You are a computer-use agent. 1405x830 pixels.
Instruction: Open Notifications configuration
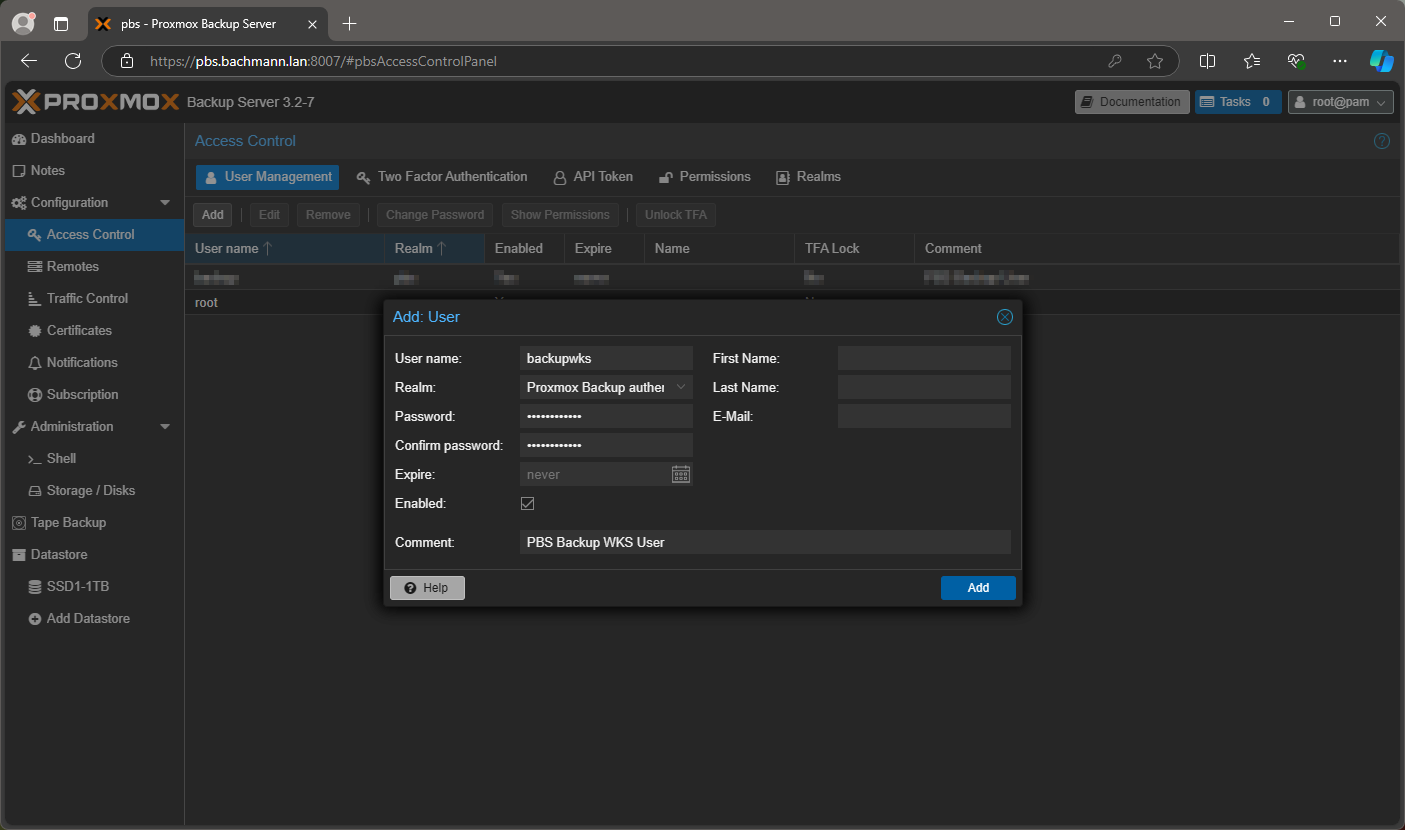pos(82,362)
